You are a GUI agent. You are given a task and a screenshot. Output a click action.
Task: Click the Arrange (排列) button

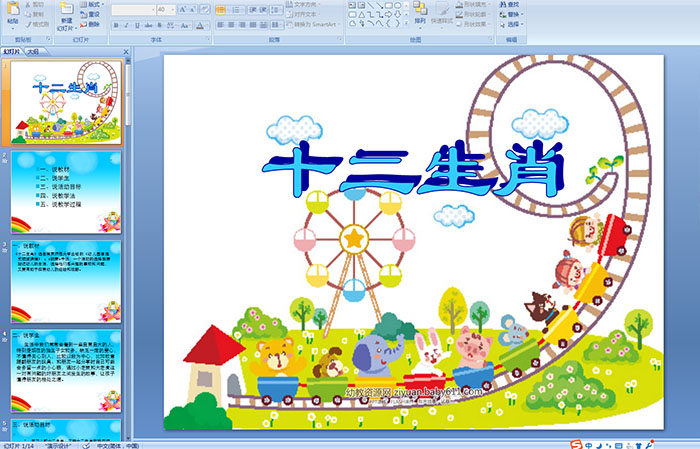[420, 15]
